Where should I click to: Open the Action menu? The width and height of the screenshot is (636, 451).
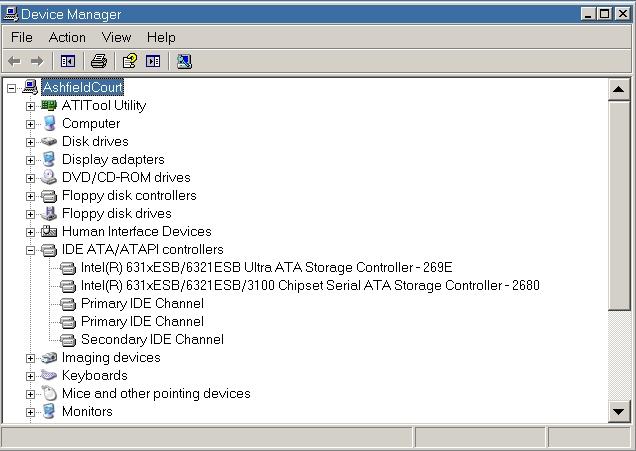67,37
